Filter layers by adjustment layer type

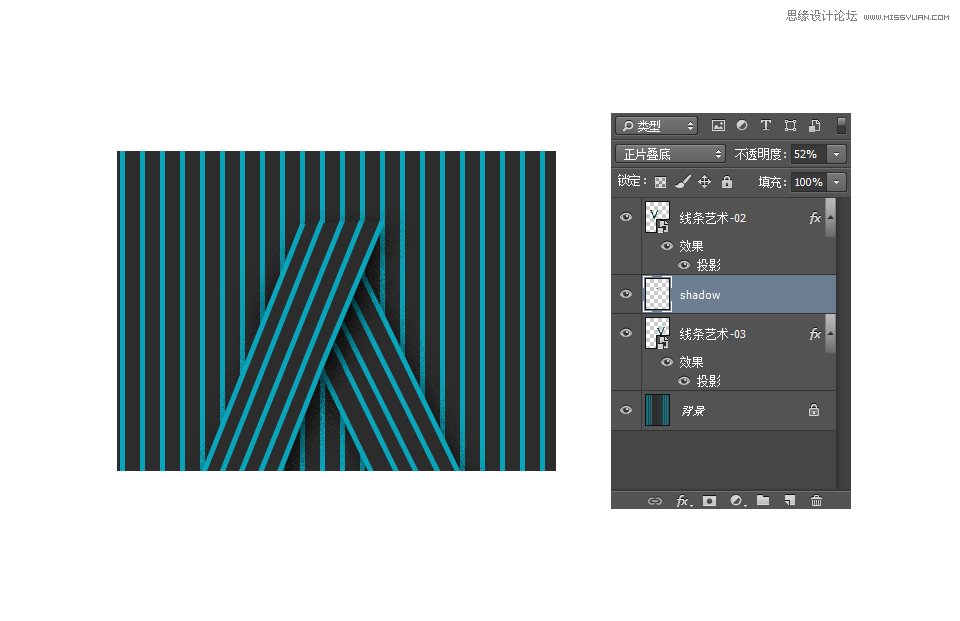pos(742,126)
